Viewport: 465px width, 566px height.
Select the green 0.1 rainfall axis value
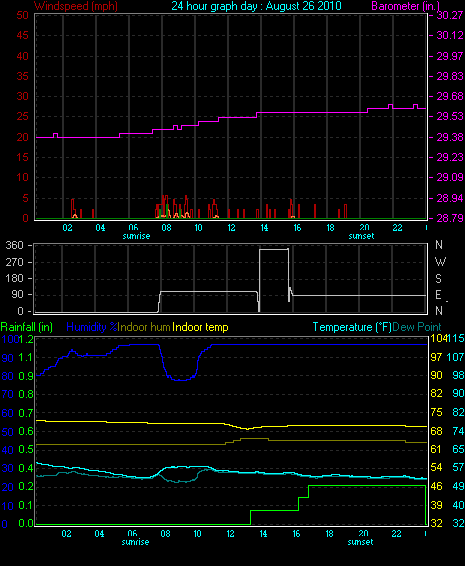pyautogui.click(x=26, y=505)
